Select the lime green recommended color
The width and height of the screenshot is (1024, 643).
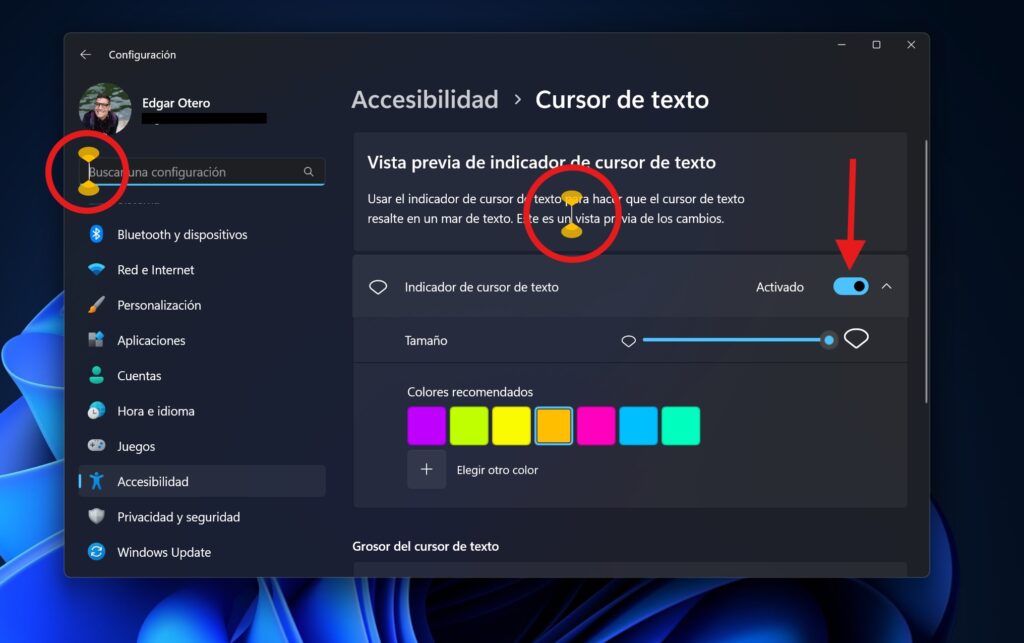coord(469,426)
